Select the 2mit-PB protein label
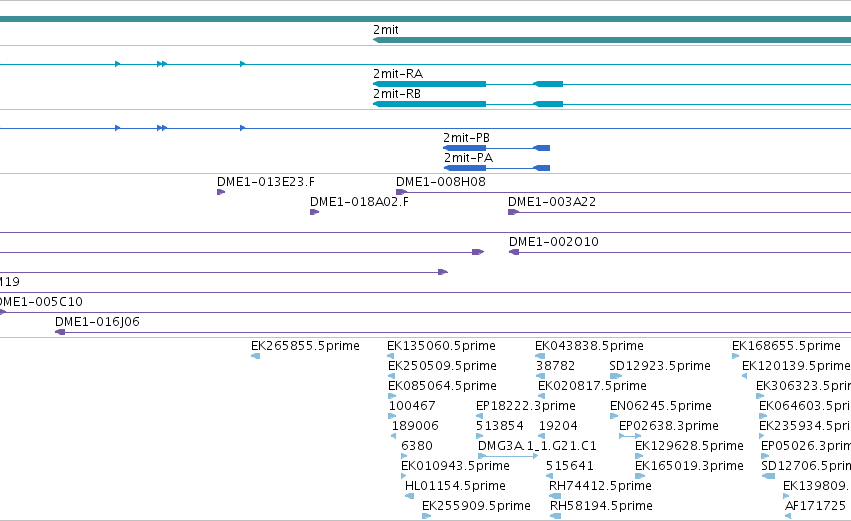 pos(466,138)
